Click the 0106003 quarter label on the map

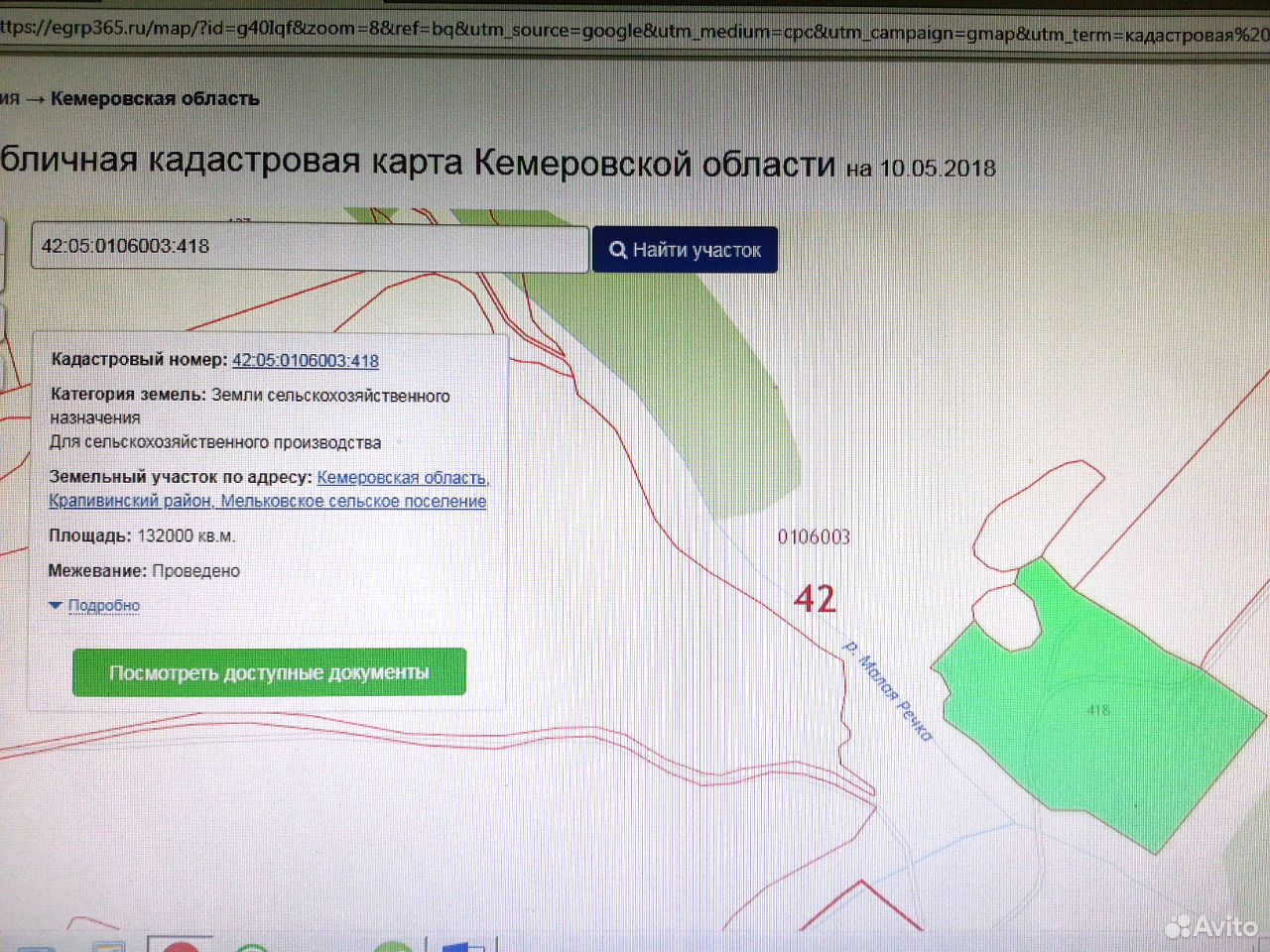pos(814,536)
